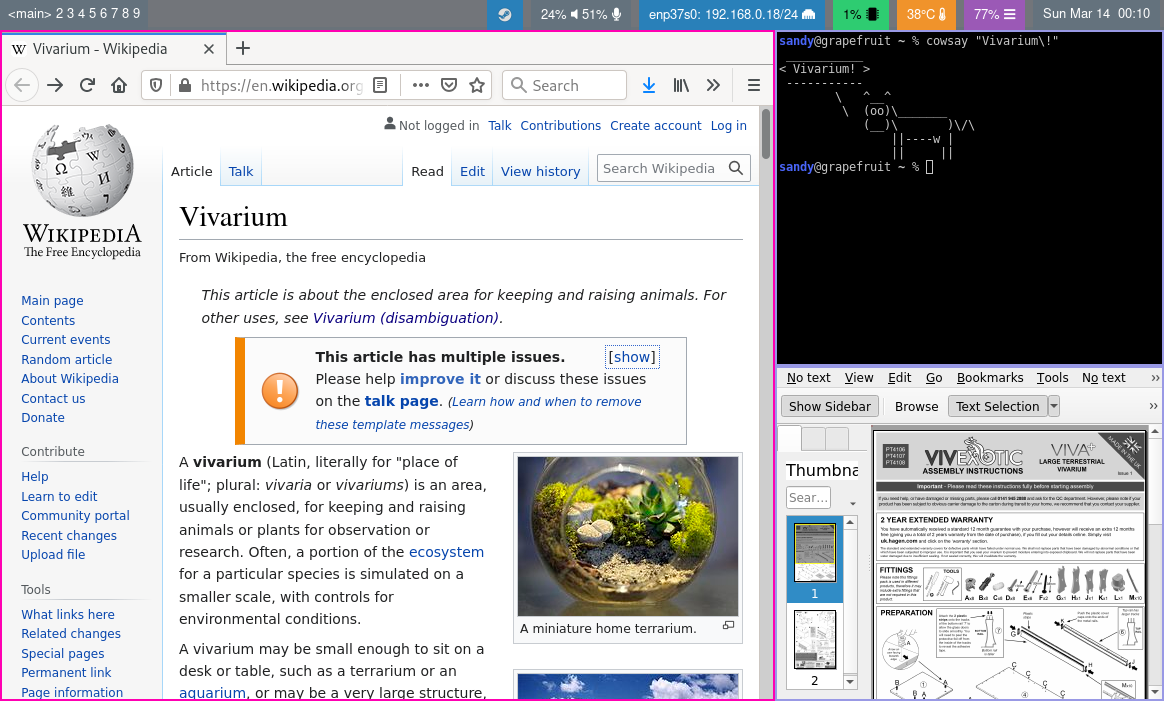The width and height of the screenshot is (1164, 701).
Task: Open the thumbnail search options dropdown arrow
Action: click(x=852, y=503)
